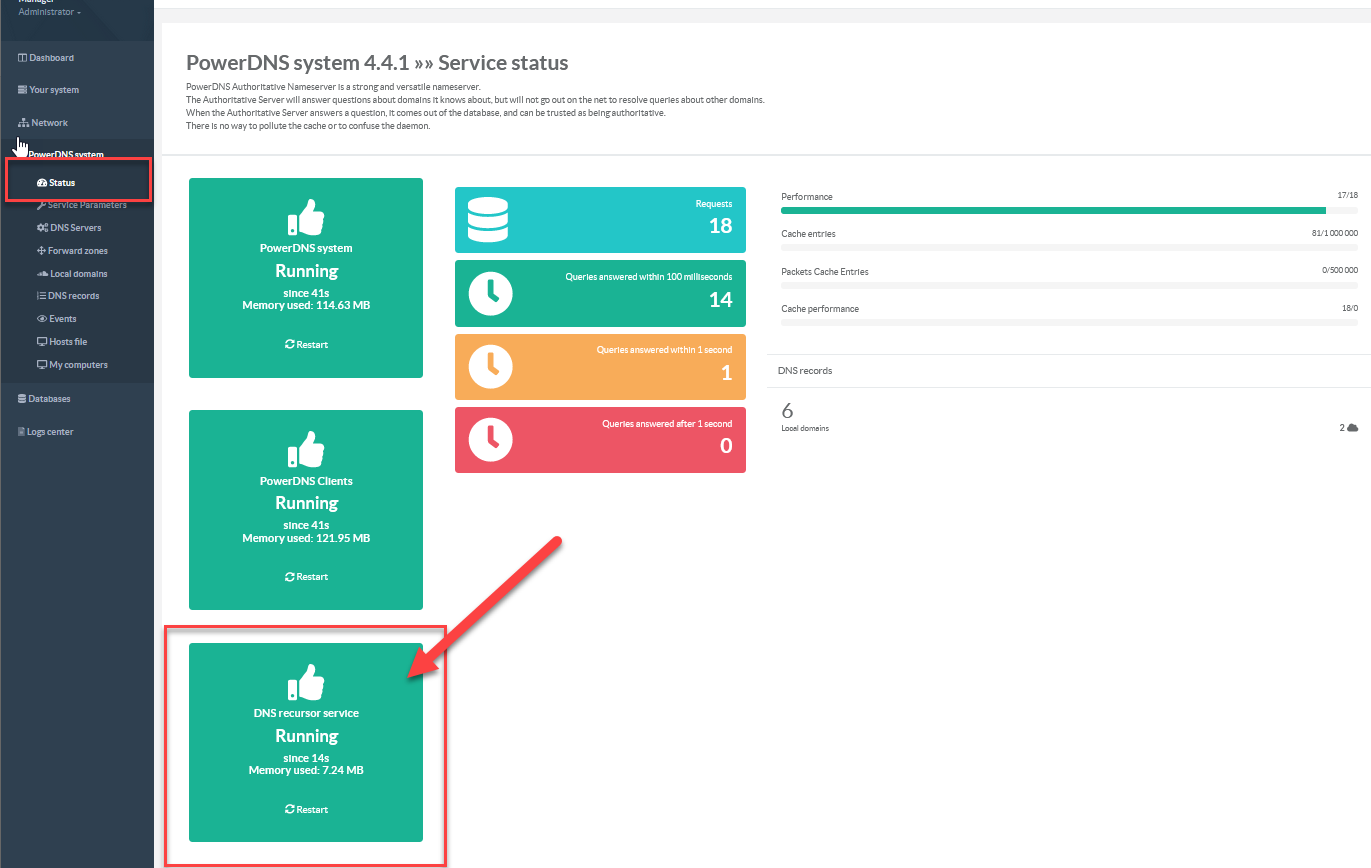Go to My computers
This screenshot has height=868, width=1371.
pos(77,365)
